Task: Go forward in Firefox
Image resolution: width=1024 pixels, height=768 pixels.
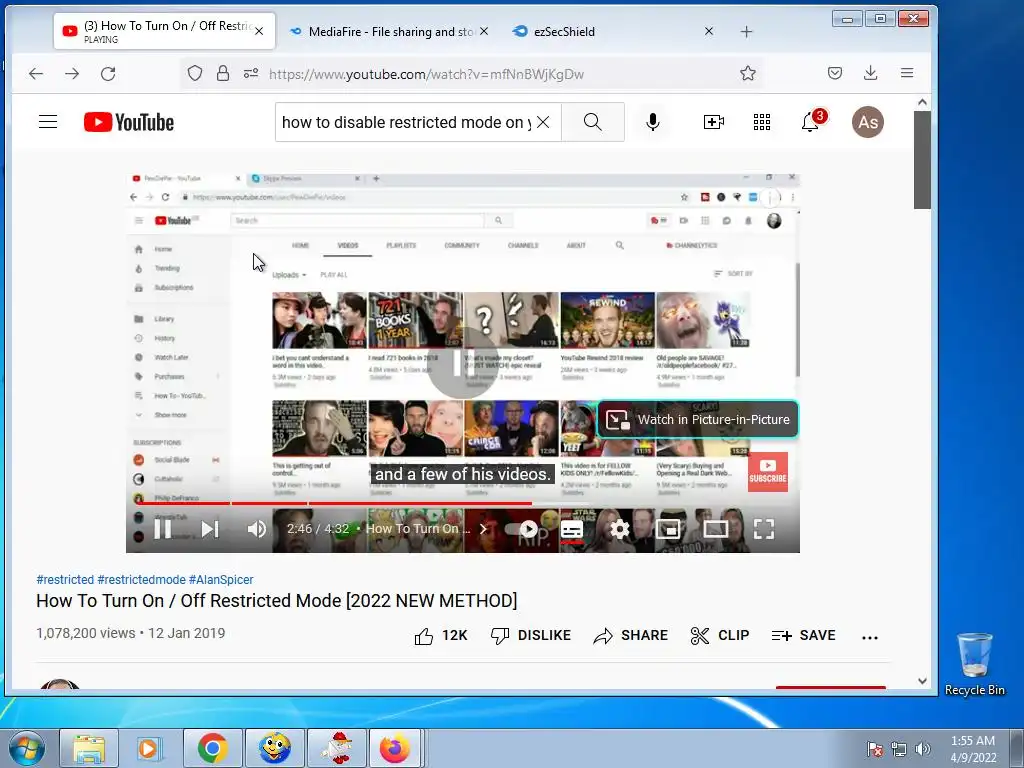Action: (x=72, y=74)
